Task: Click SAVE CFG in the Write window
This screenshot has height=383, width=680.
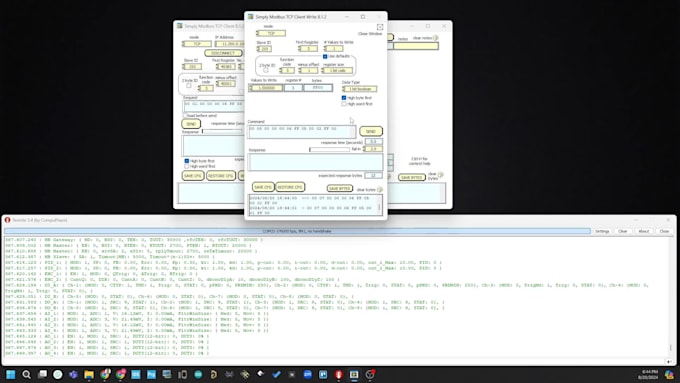Action: [263, 187]
